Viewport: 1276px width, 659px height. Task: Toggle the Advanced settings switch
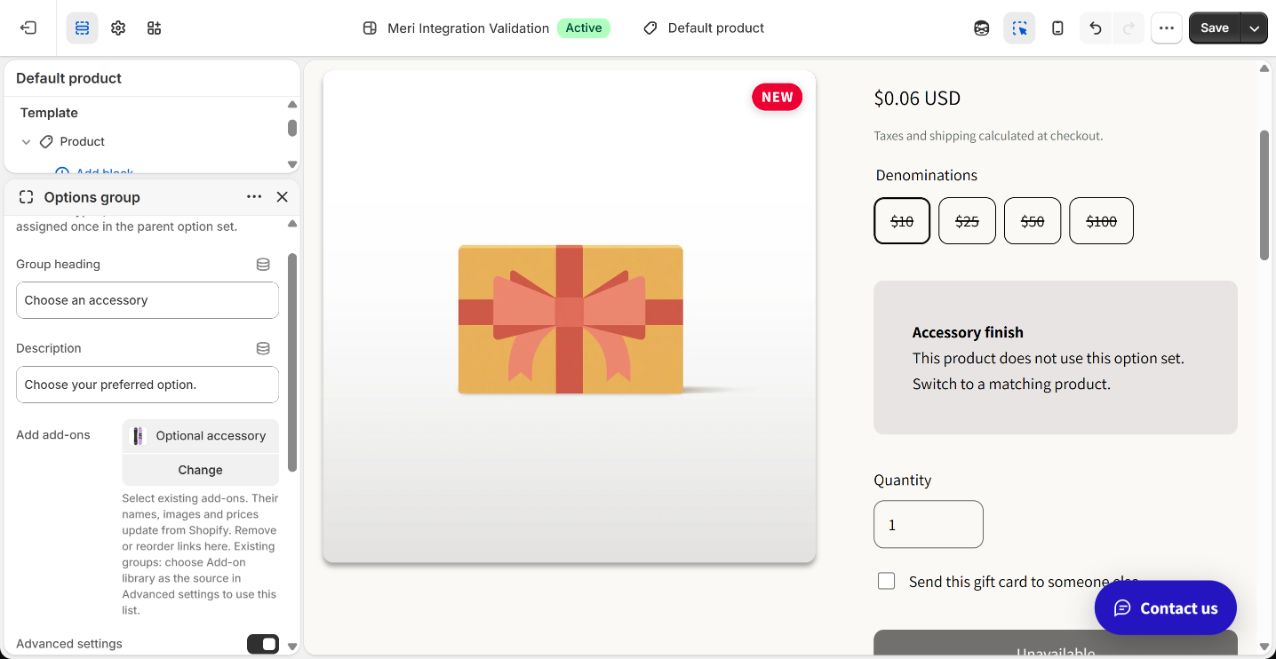point(263,644)
